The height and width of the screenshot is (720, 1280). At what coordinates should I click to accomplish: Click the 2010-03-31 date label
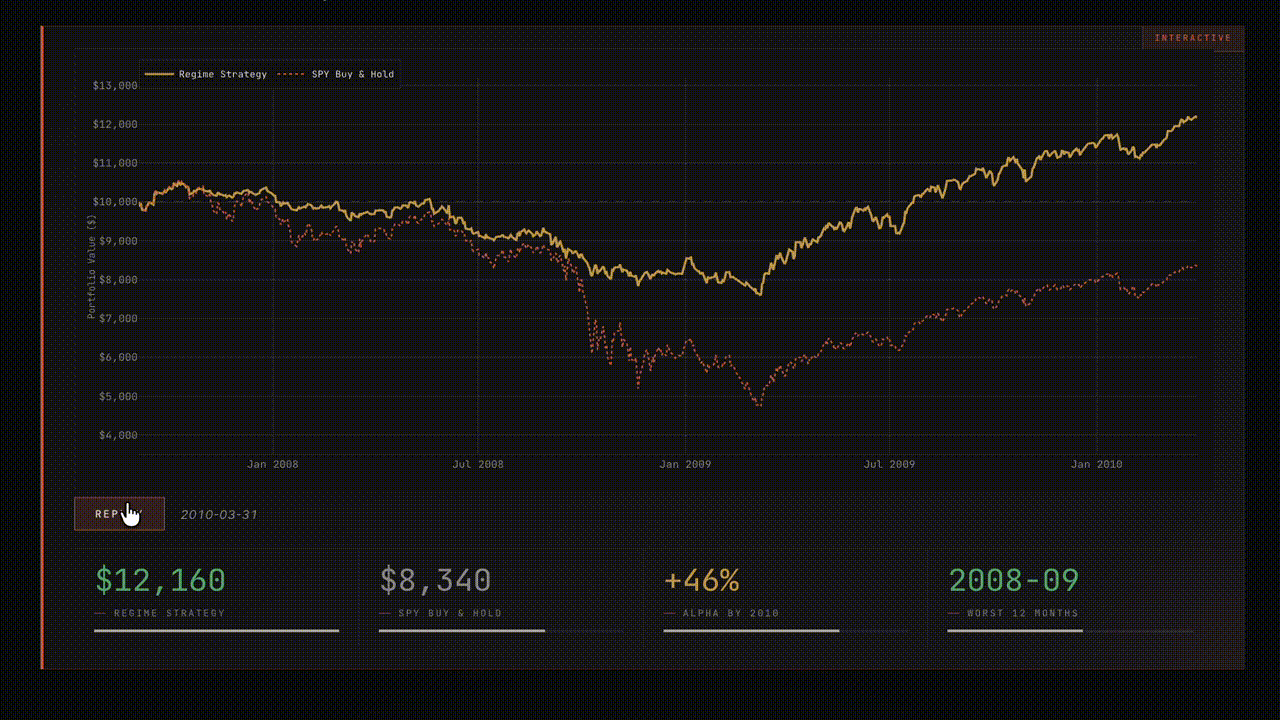[219, 514]
